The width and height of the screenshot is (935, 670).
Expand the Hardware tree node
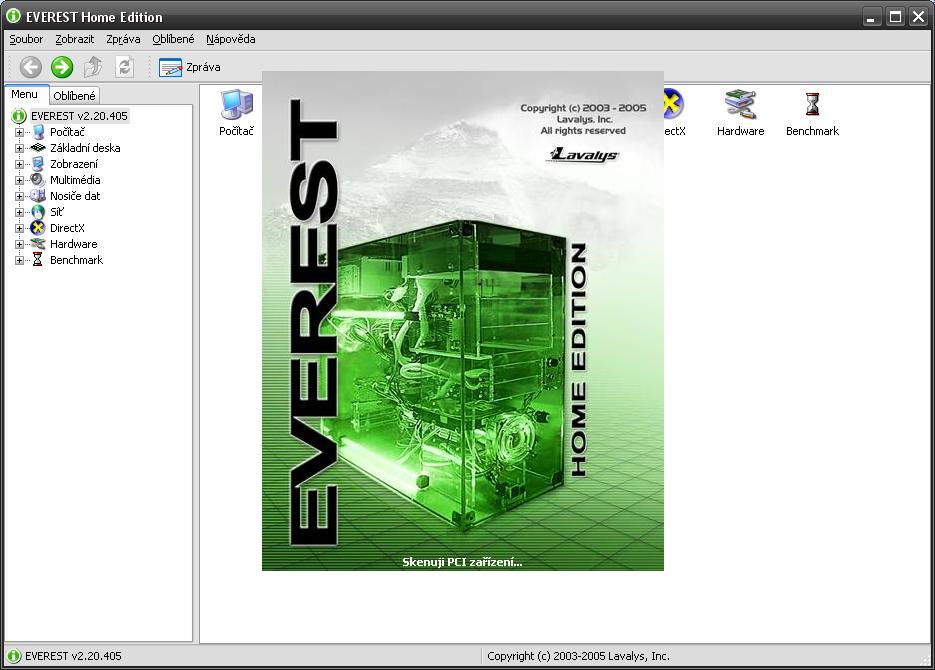tap(19, 244)
